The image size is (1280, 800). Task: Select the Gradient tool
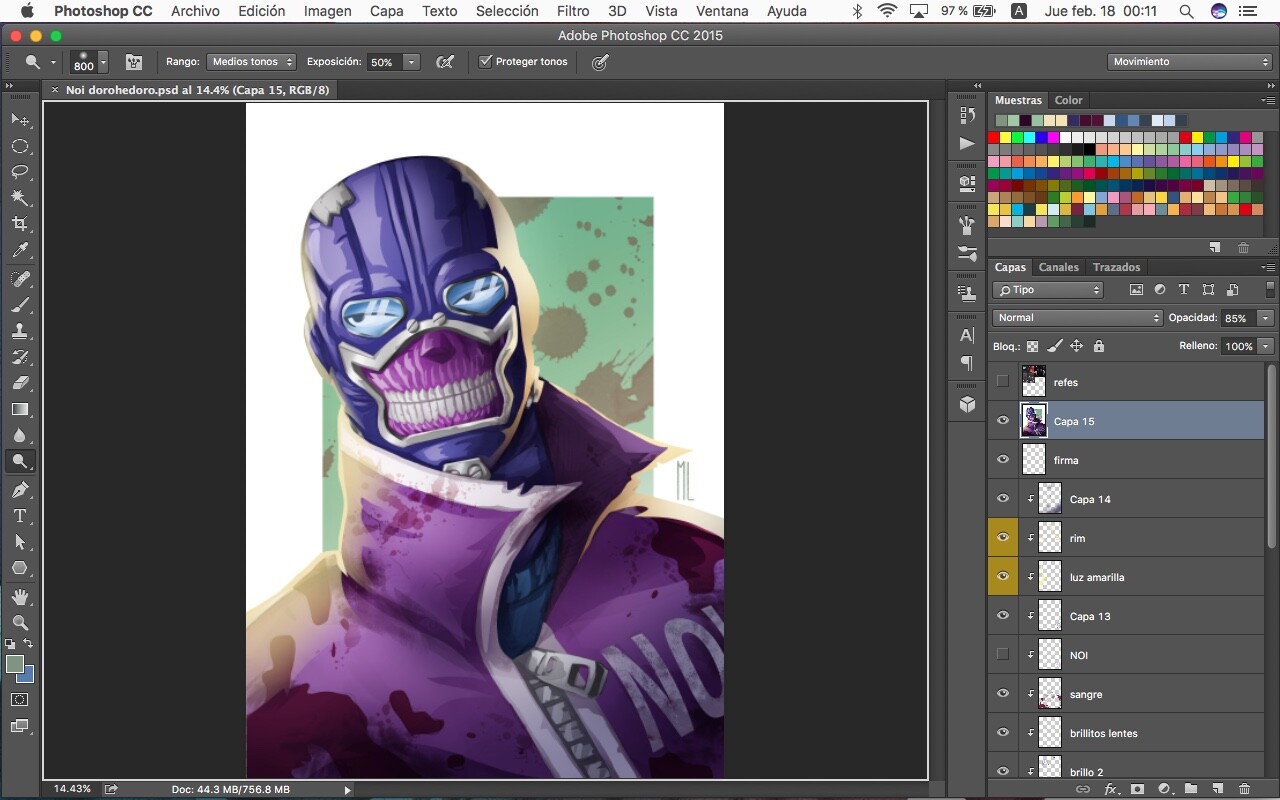click(x=20, y=409)
